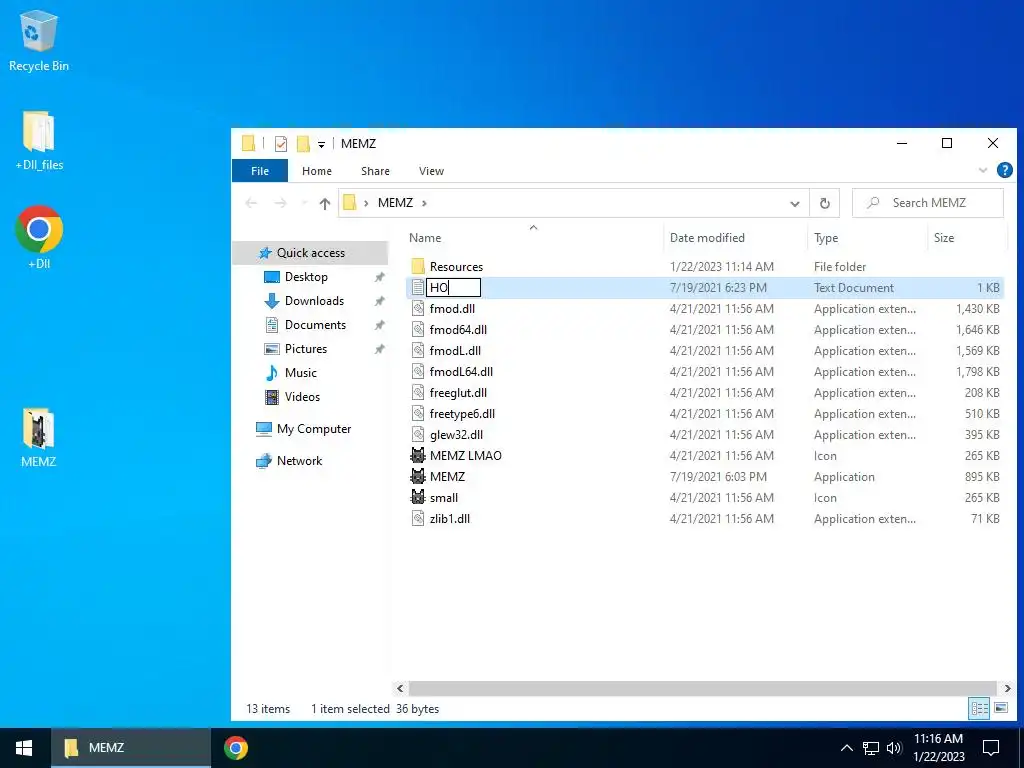The height and width of the screenshot is (768, 1024).
Task: Expand the root breadcrumb chevron before MEMZ
Action: point(366,203)
